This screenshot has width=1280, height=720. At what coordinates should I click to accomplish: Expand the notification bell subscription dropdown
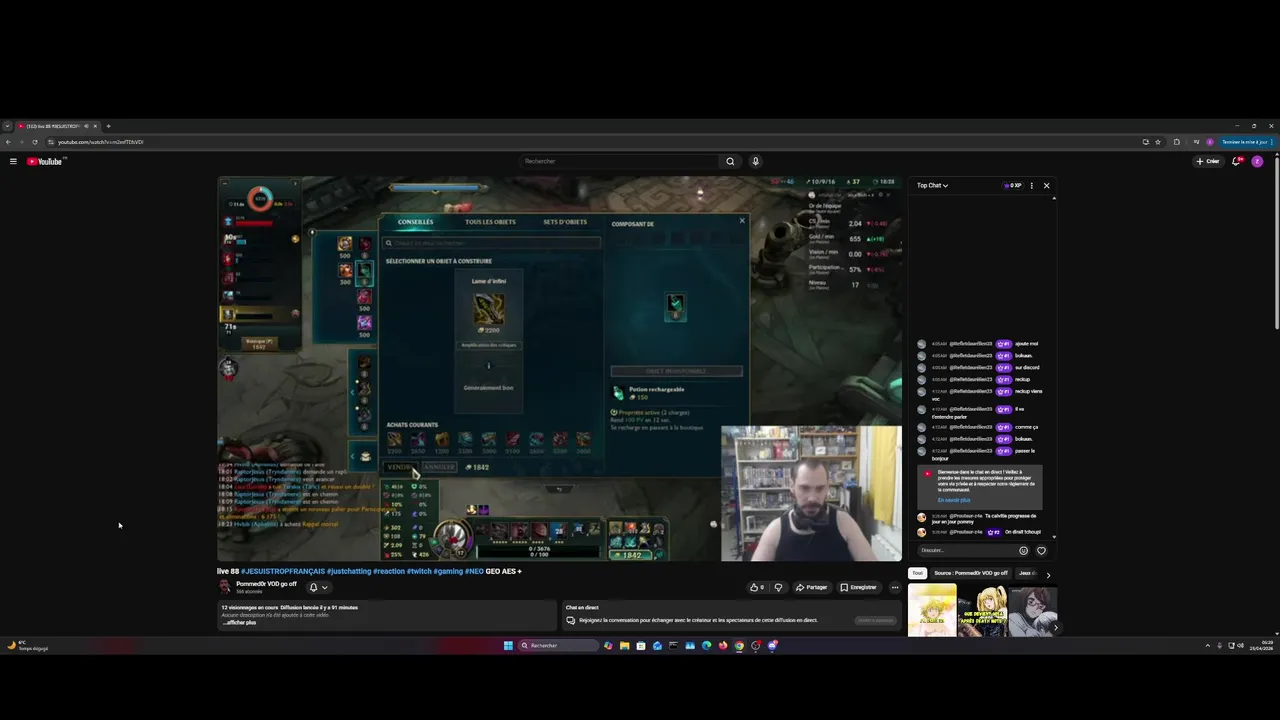[x=318, y=587]
